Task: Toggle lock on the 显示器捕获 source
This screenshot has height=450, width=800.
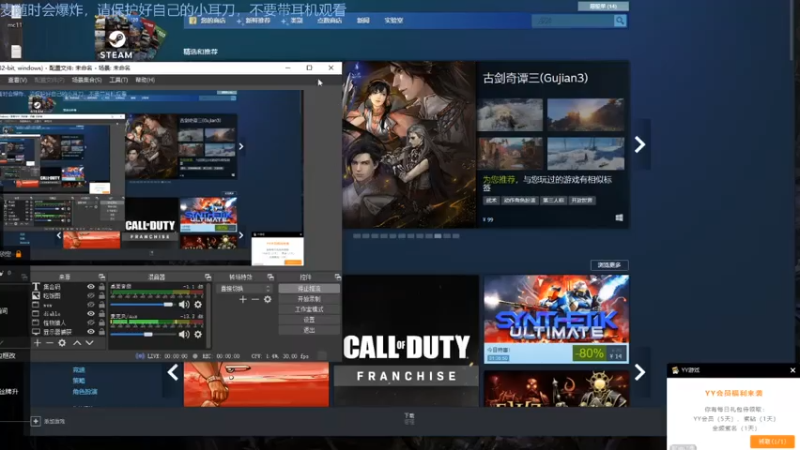Action: 102,332
